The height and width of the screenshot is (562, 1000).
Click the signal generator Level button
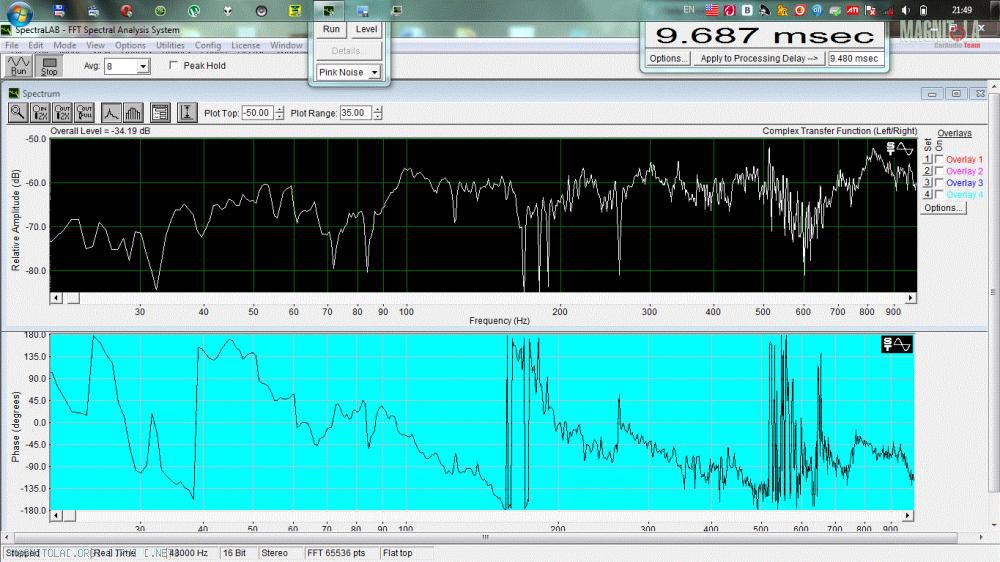click(x=366, y=29)
